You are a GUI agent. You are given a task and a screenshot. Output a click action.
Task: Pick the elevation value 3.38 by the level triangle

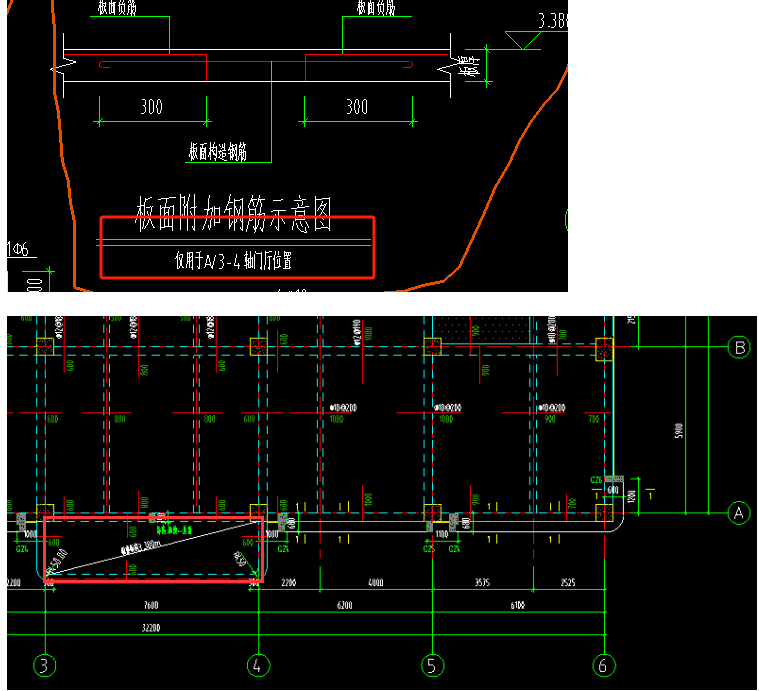(553, 21)
